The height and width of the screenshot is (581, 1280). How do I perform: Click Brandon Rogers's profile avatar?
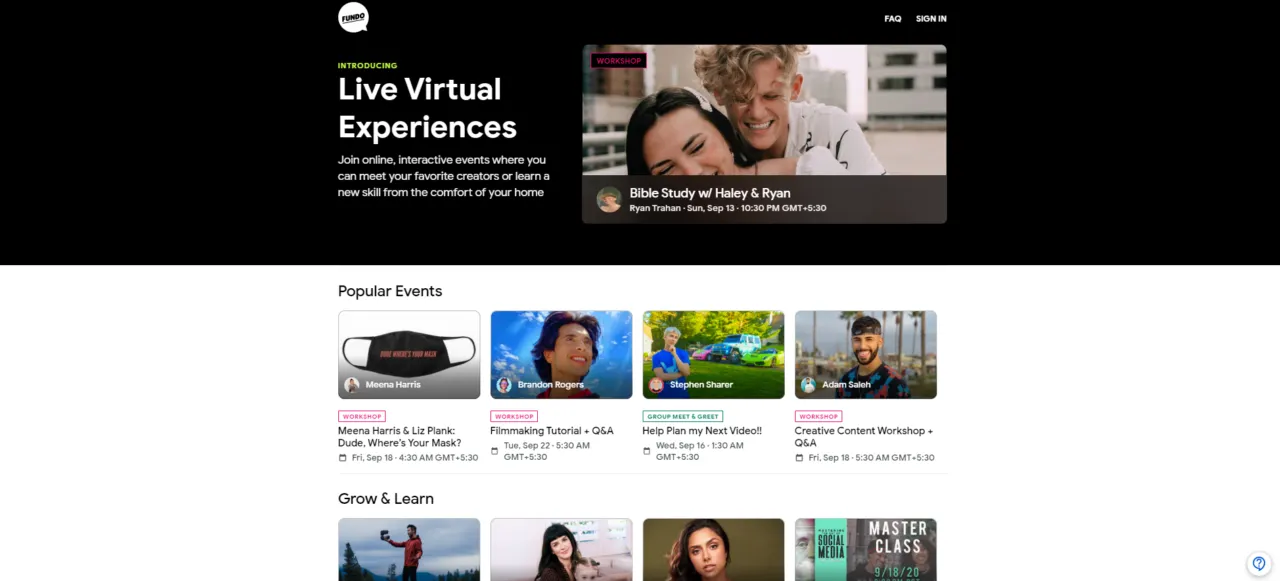pos(504,385)
